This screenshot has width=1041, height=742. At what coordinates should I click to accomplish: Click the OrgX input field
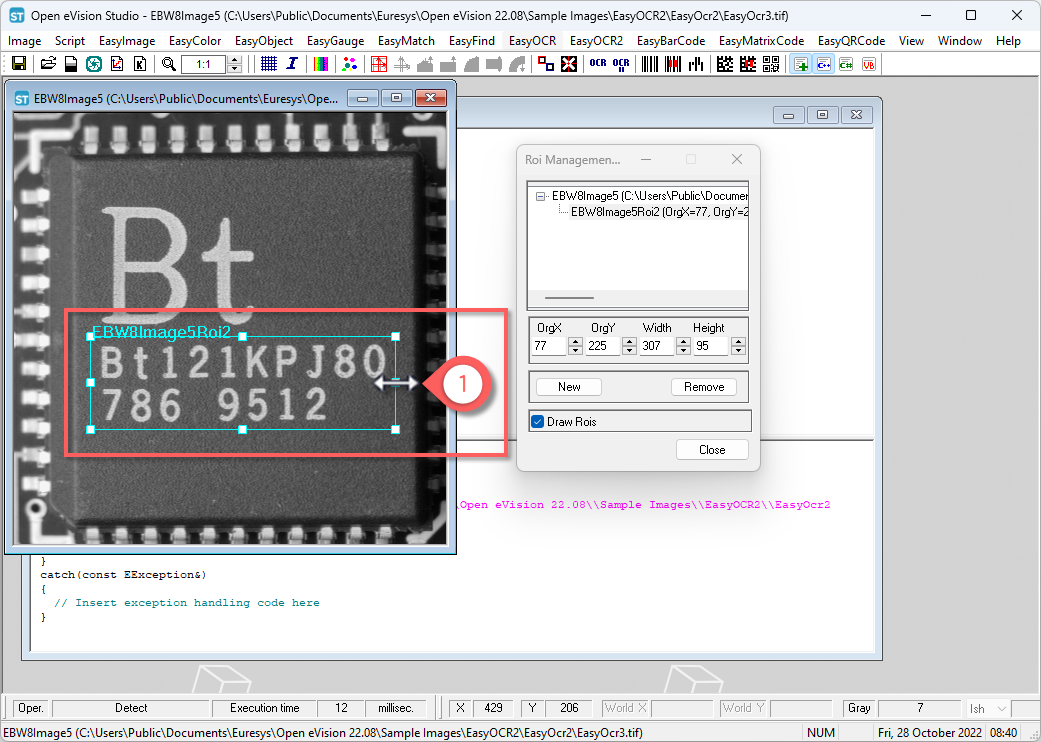click(x=550, y=346)
